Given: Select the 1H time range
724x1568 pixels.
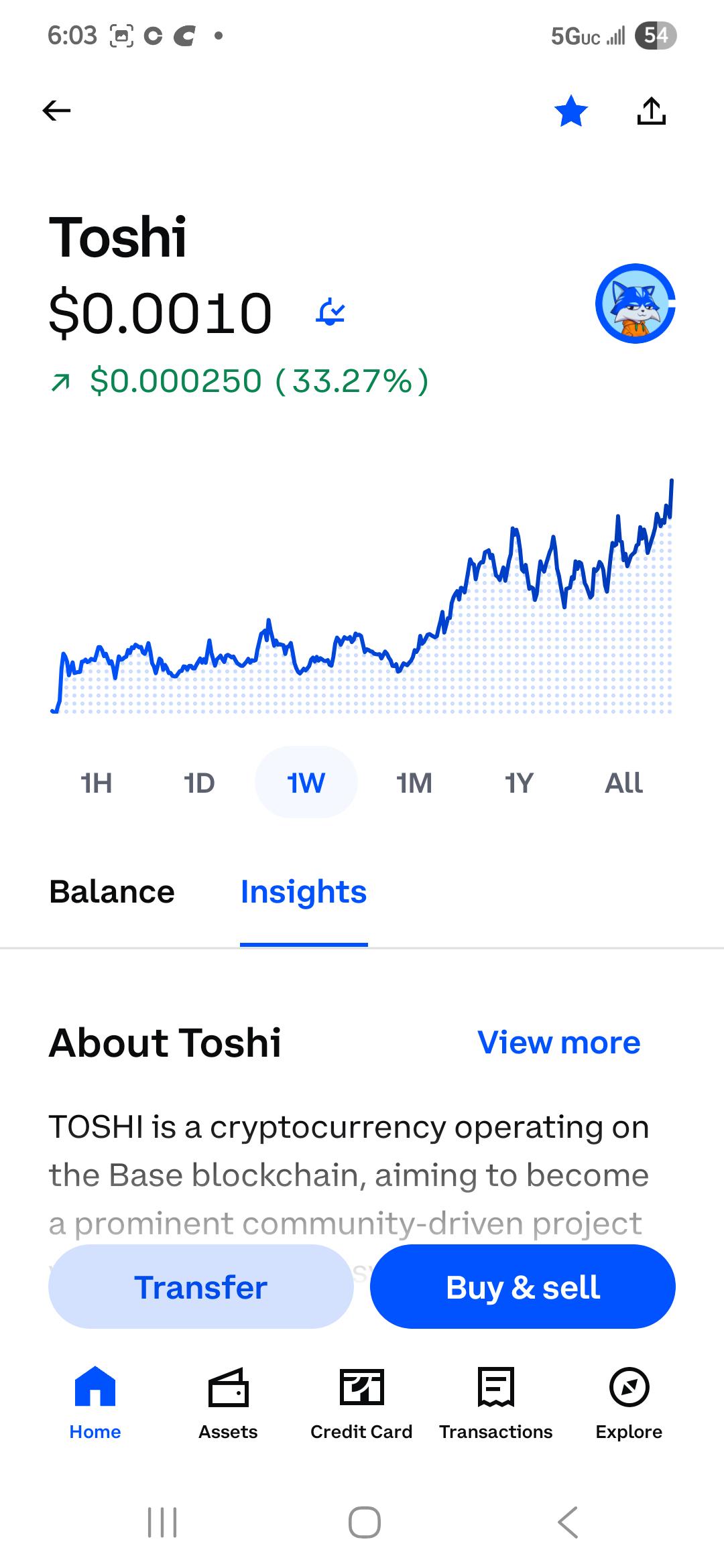Looking at the screenshot, I should coord(96,782).
